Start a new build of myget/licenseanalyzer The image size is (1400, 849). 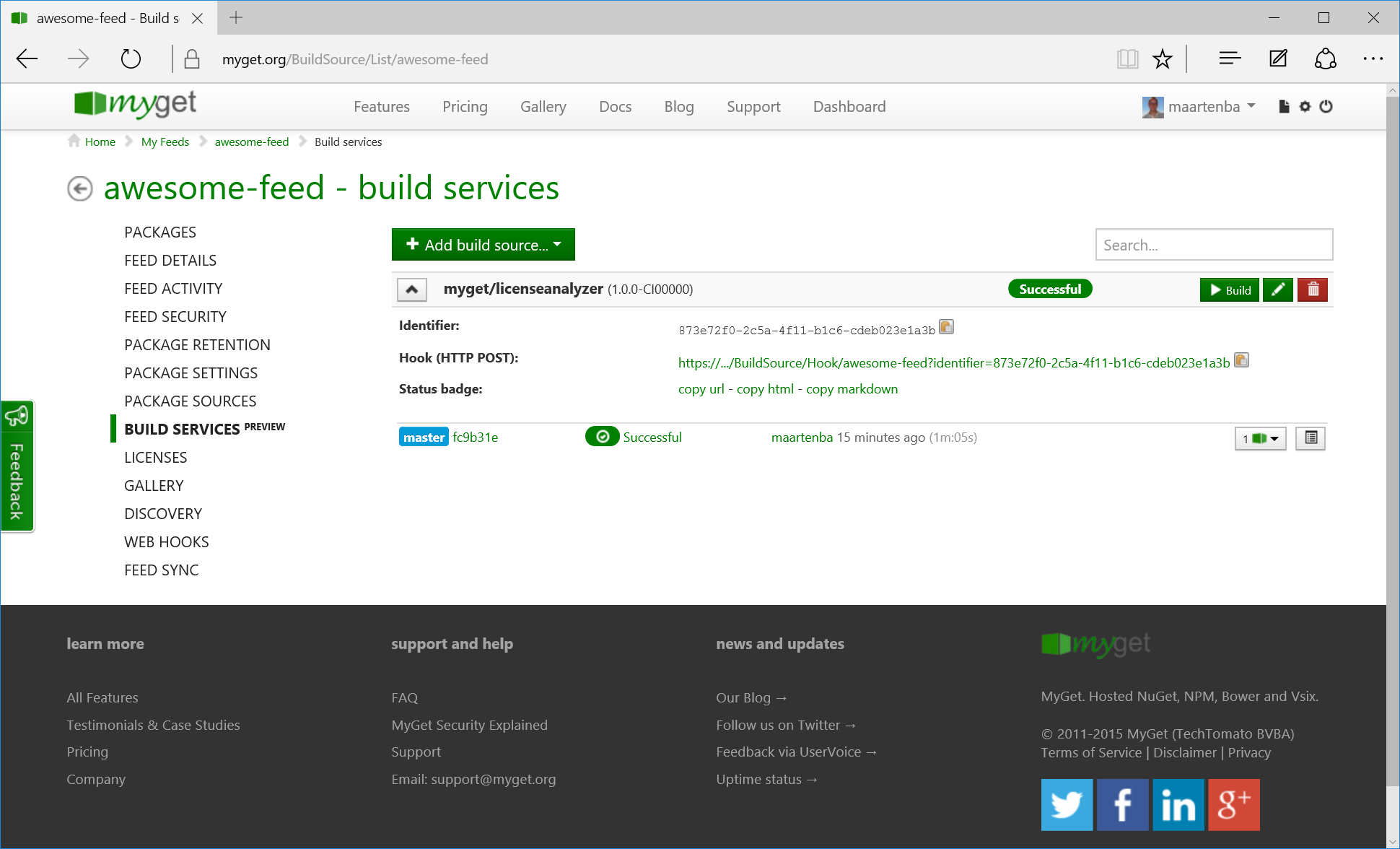(x=1229, y=289)
